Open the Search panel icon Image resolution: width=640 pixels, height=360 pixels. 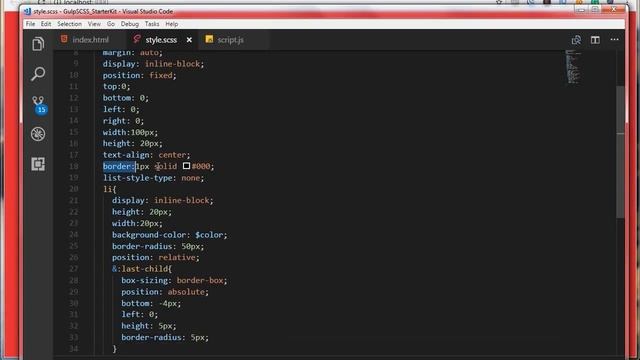38,74
